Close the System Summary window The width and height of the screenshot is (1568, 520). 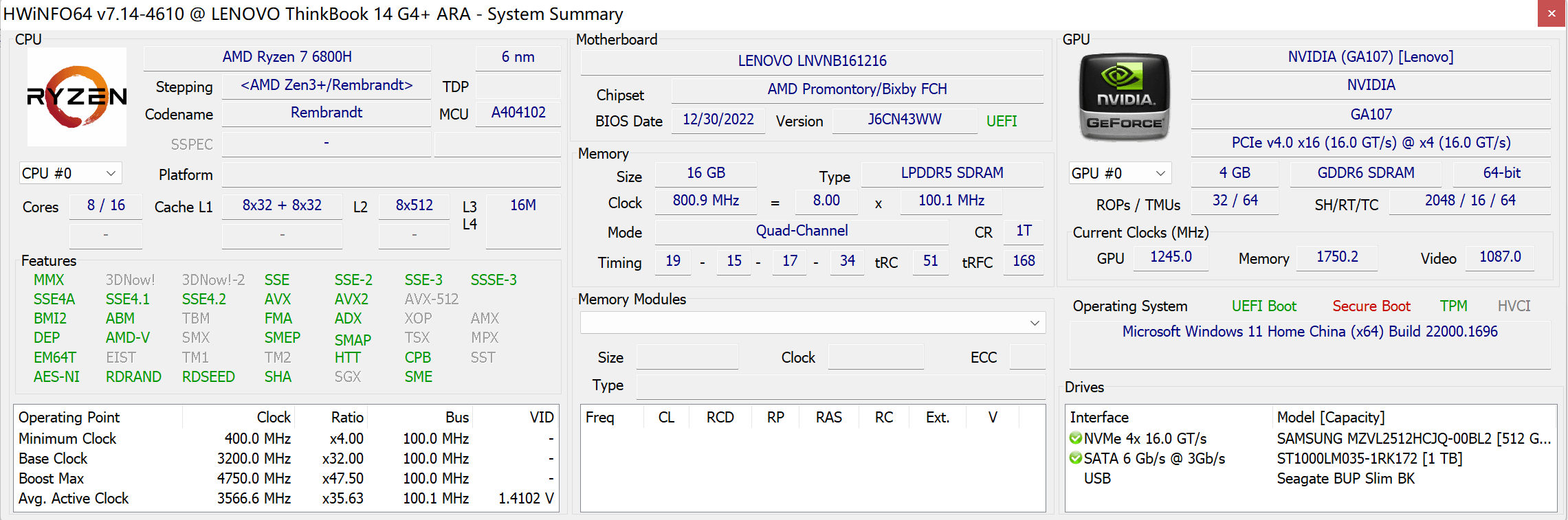pos(1552,14)
